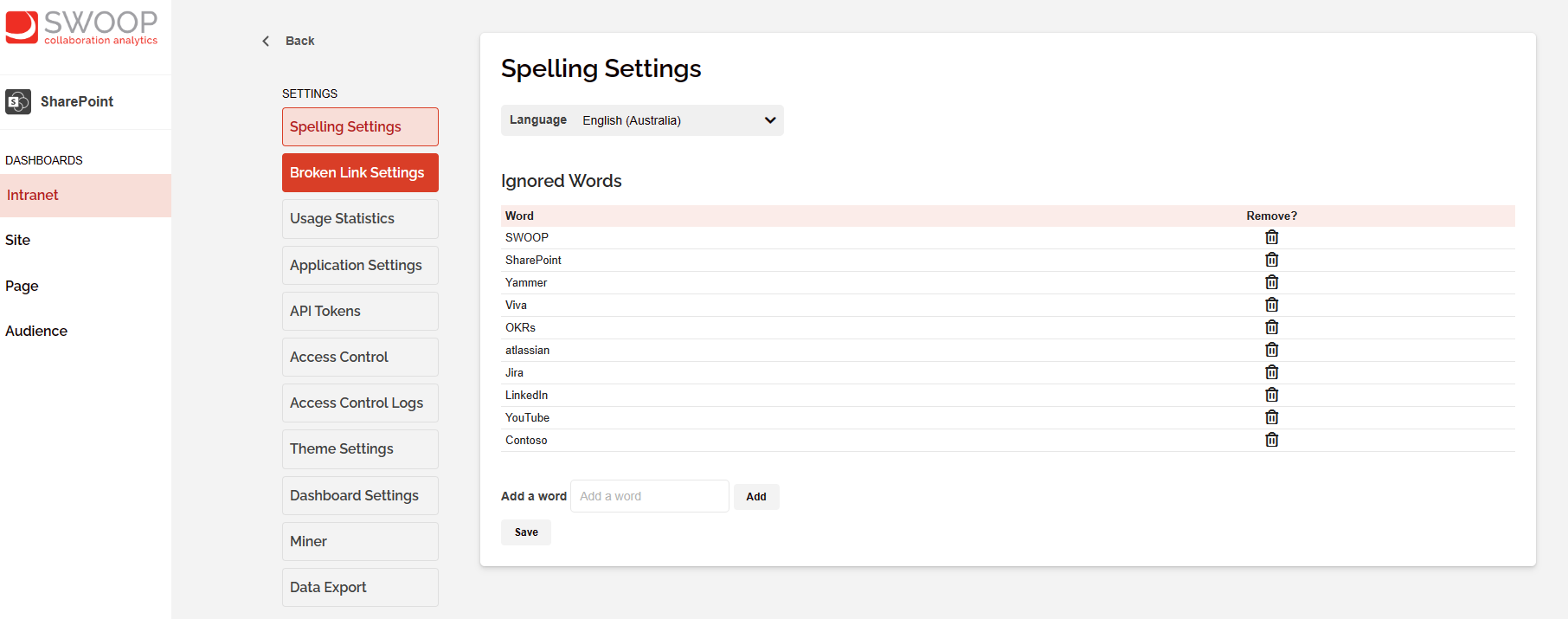
Task: Select the word Contoso in table
Action: click(x=526, y=440)
